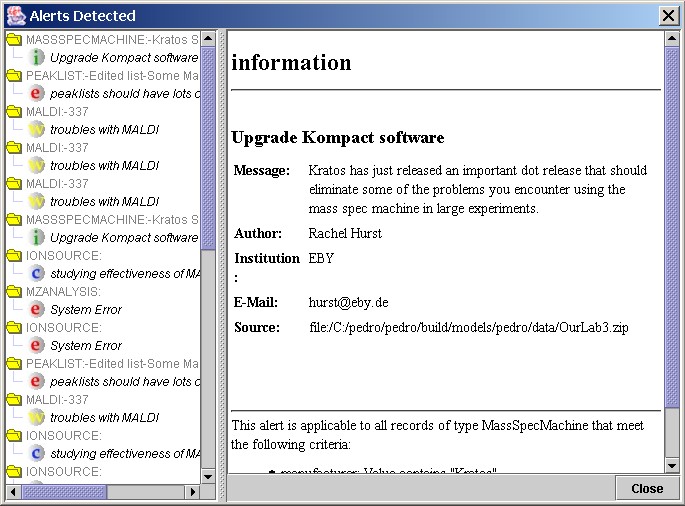685x506 pixels.
Task: Click the alert tree's vertical scrollbar down arrow
Action: [x=208, y=476]
